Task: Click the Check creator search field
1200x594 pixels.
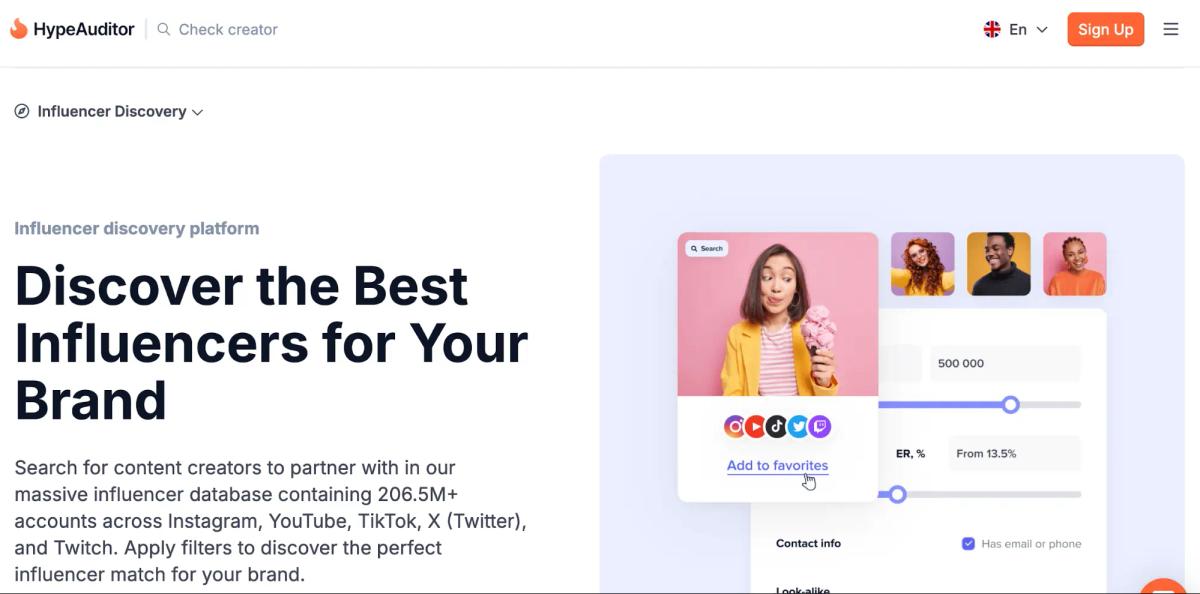Action: click(x=228, y=29)
